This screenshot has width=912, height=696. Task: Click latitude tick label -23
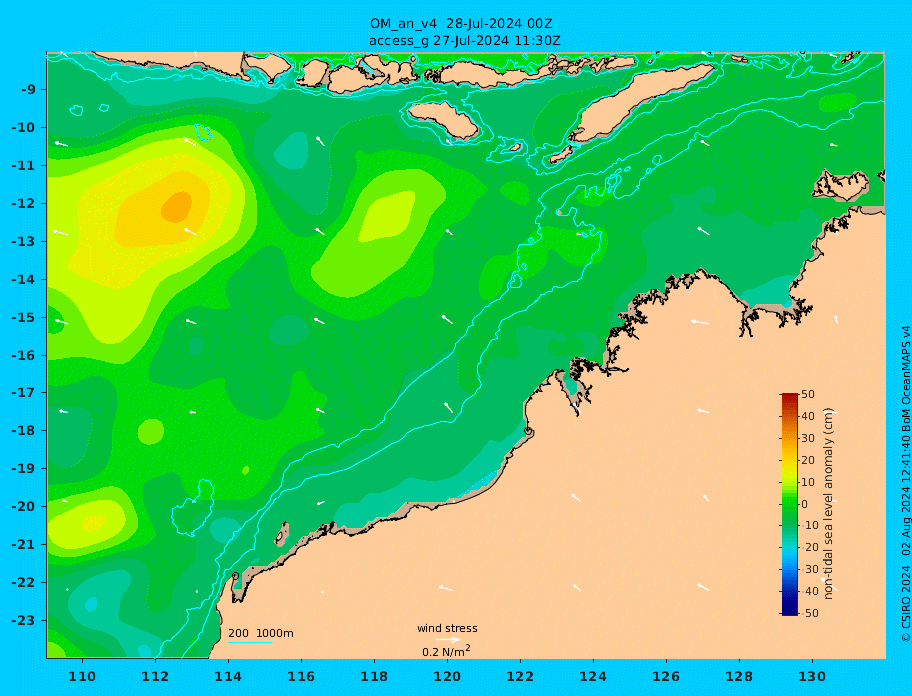(x=23, y=620)
